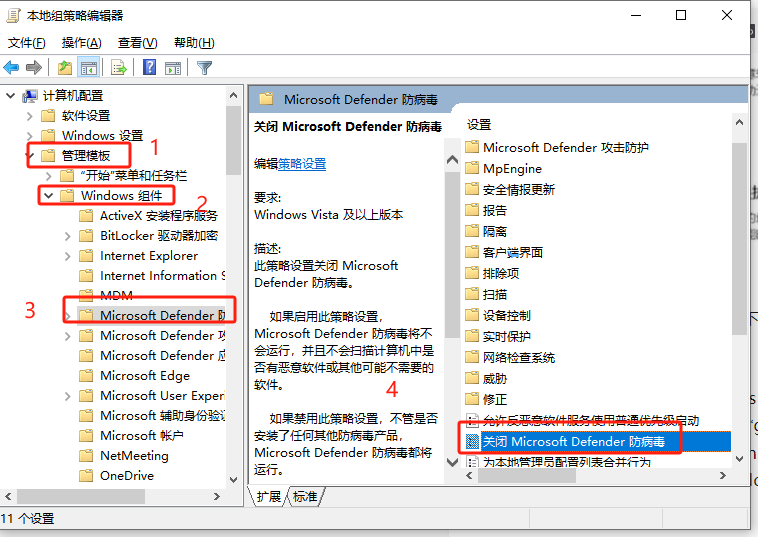Select the 网络检查系统 folder row
This screenshot has width=758, height=537.
(x=519, y=357)
